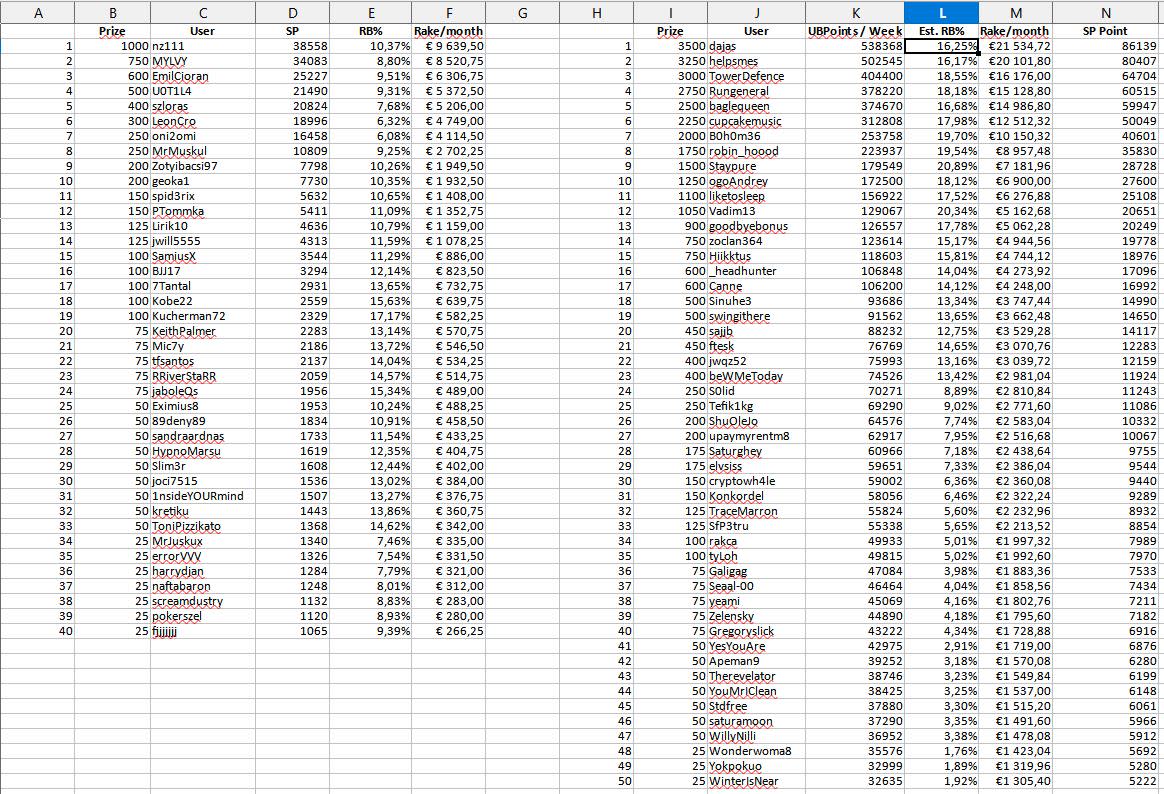The height and width of the screenshot is (794, 1164).
Task: Click the user cell 'Rungeneral'
Action: click(x=756, y=91)
